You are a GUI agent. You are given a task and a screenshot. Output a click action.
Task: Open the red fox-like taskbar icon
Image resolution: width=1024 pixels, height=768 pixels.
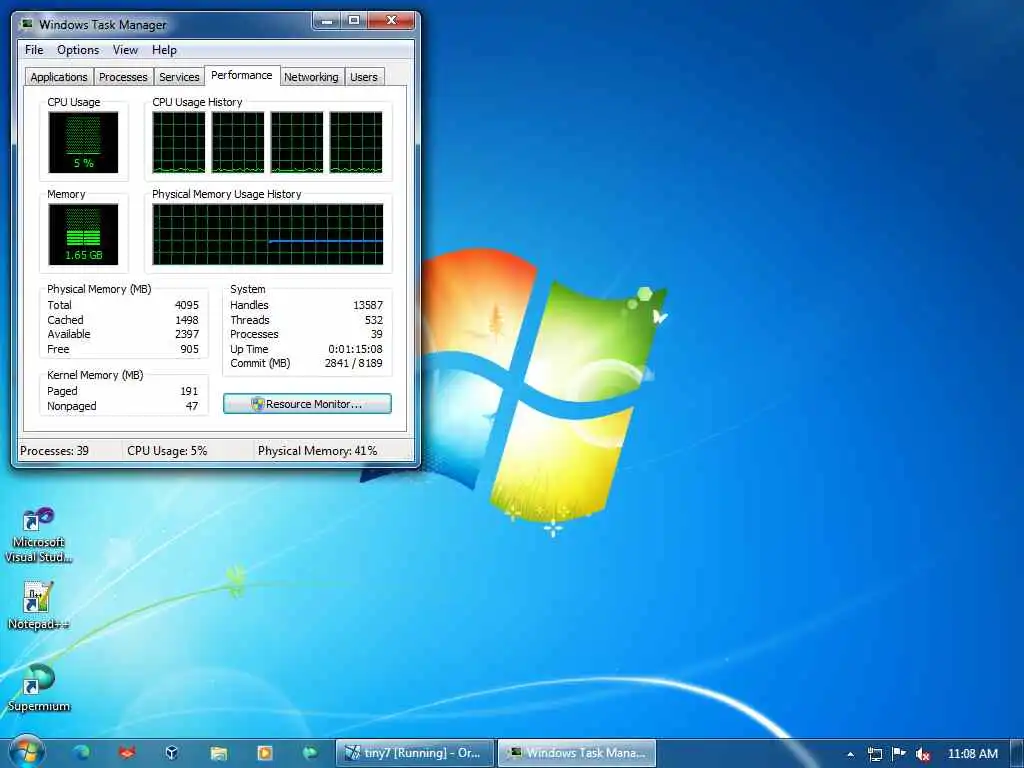point(127,753)
